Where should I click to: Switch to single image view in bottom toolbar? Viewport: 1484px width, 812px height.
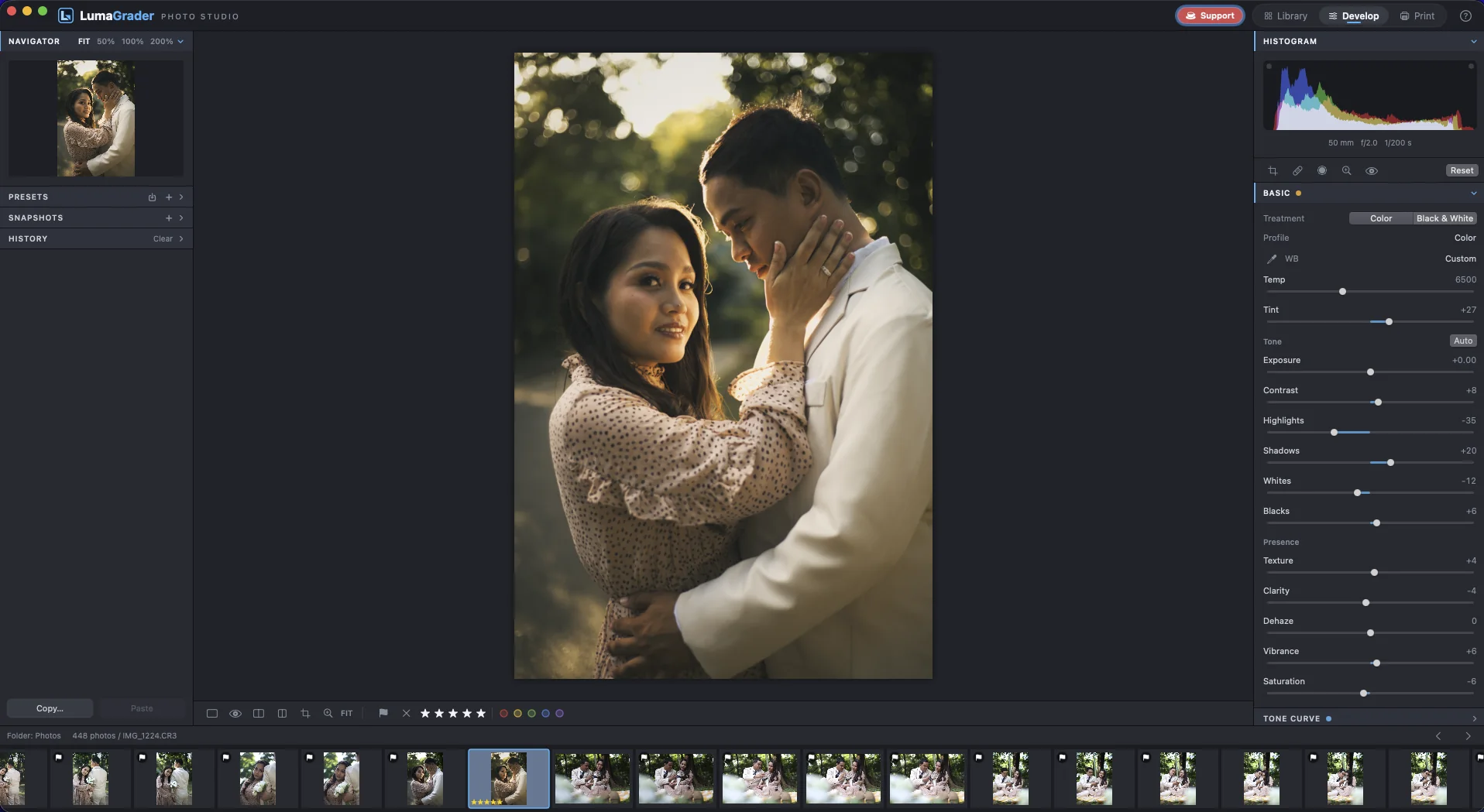coord(212,713)
